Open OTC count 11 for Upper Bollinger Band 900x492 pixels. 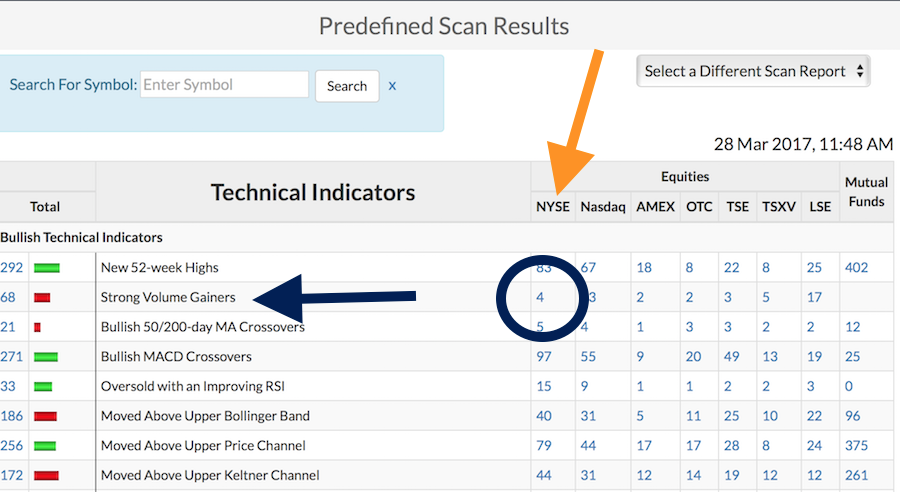(x=693, y=416)
